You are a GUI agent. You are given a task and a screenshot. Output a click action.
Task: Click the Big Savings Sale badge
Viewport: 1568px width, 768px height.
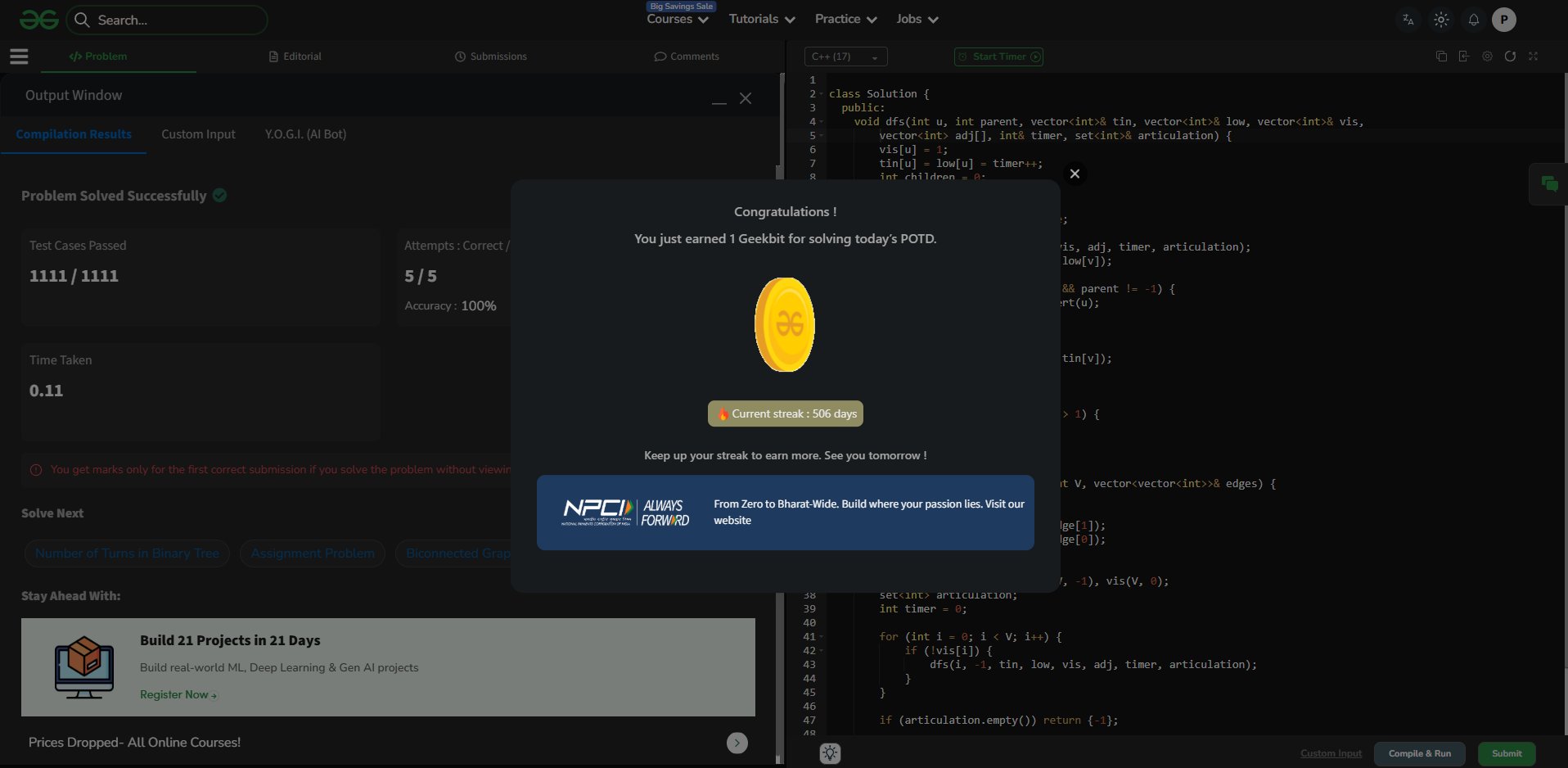coord(682,7)
